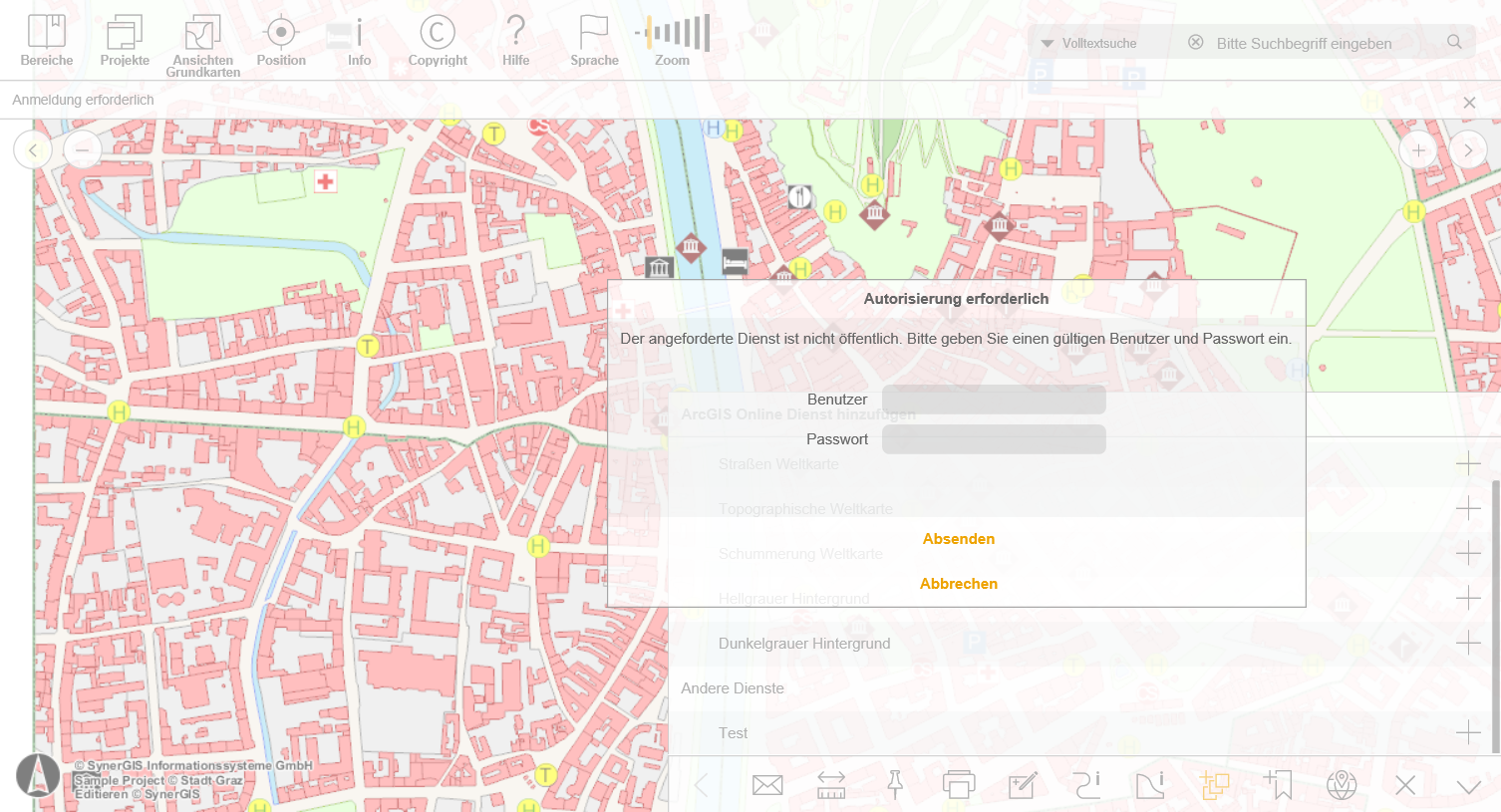Click Absenden to submit credentials
The width and height of the screenshot is (1501, 812).
click(958, 538)
